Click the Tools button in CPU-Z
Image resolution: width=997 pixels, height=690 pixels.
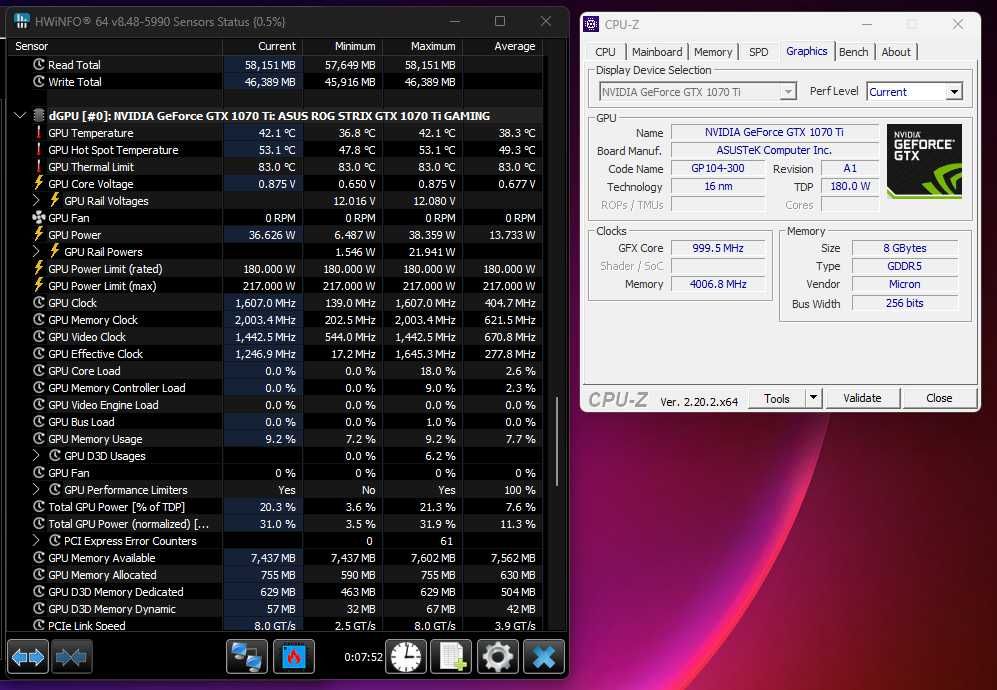[776, 398]
